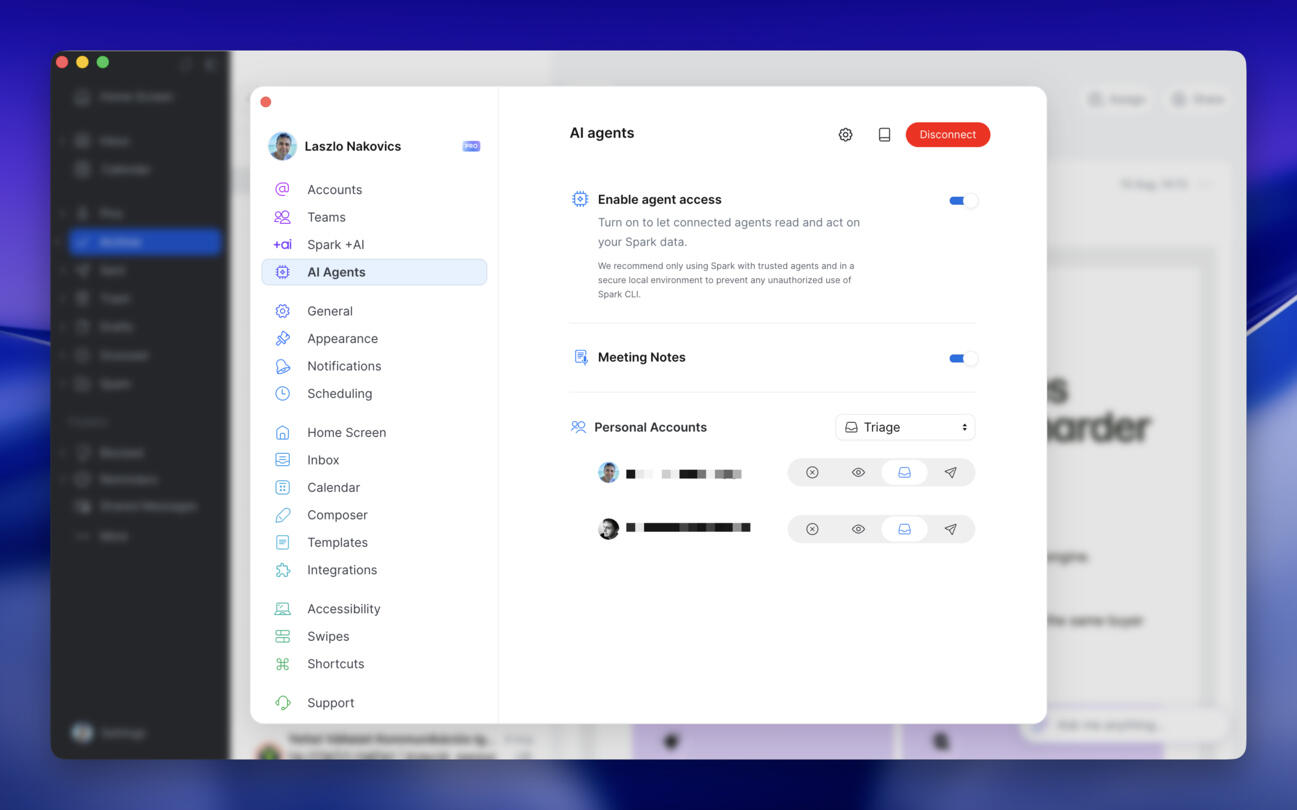
Task: Click the PRO badge next to the name
Action: (x=471, y=146)
